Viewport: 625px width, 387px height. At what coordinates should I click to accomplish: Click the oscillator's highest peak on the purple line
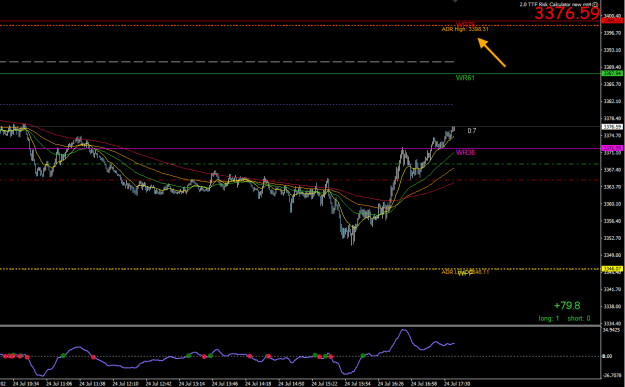point(403,330)
